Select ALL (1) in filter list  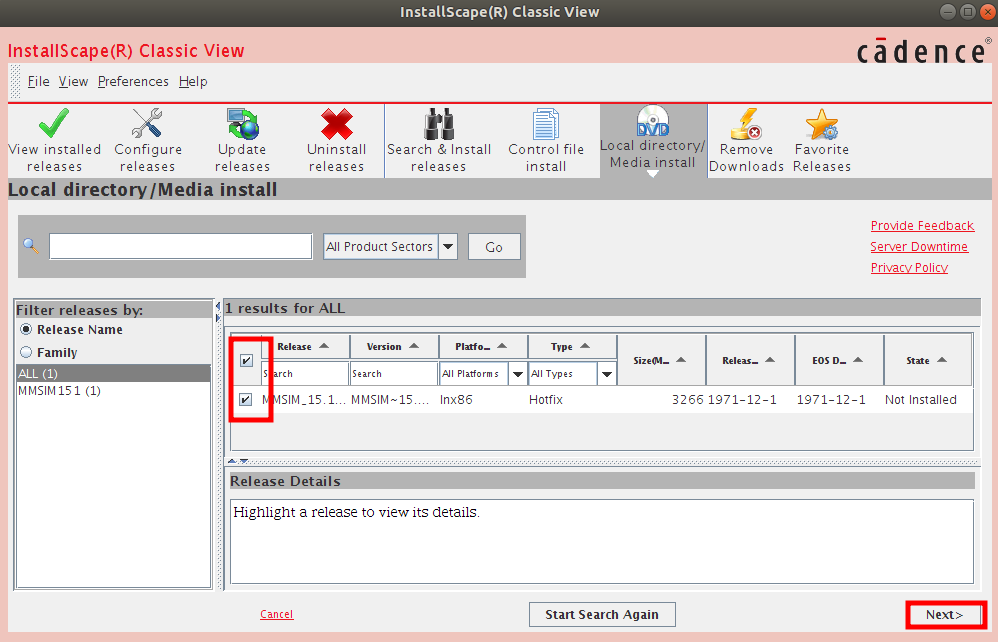(x=113, y=373)
